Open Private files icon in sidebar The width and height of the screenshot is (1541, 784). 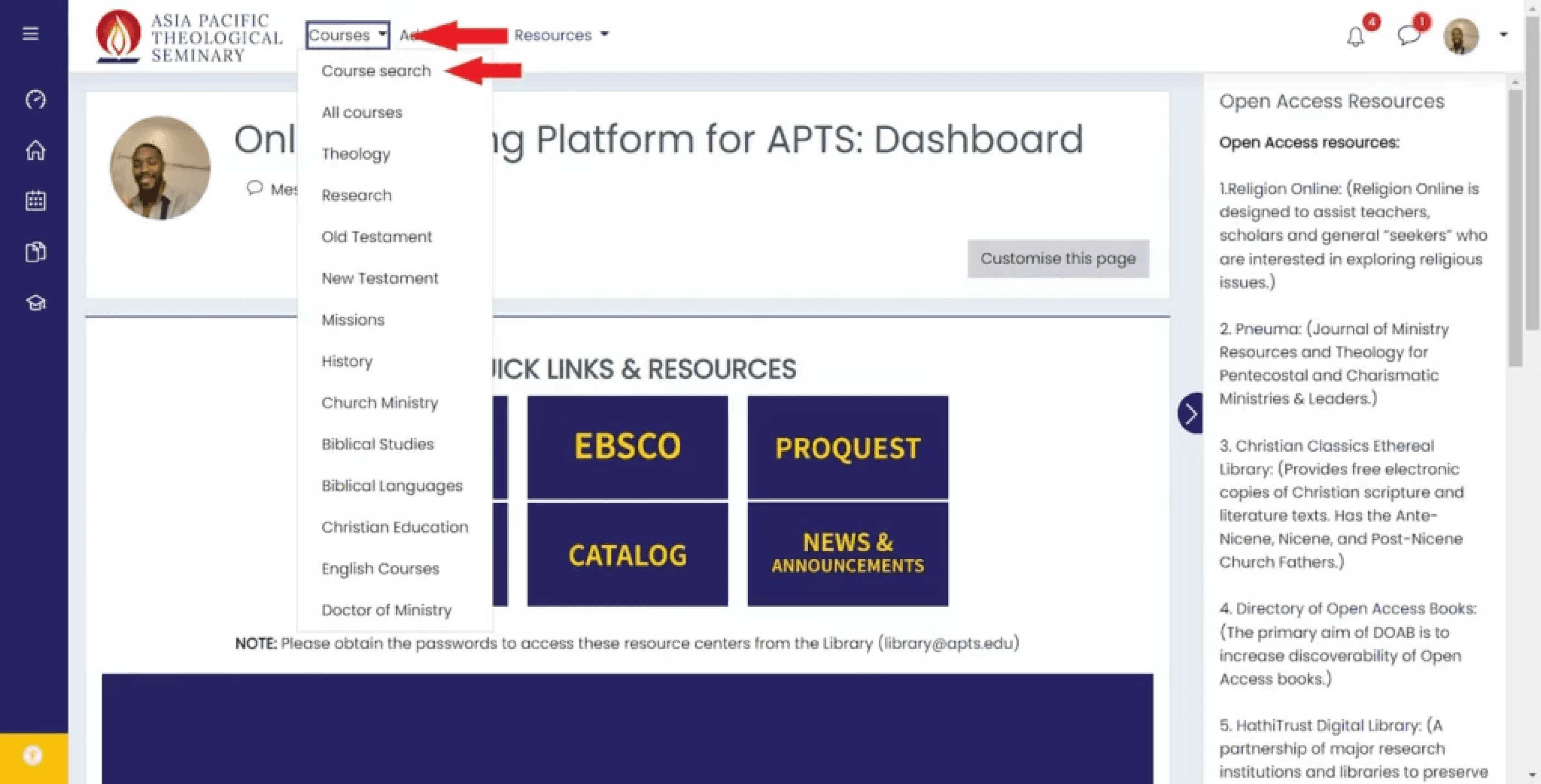35,252
